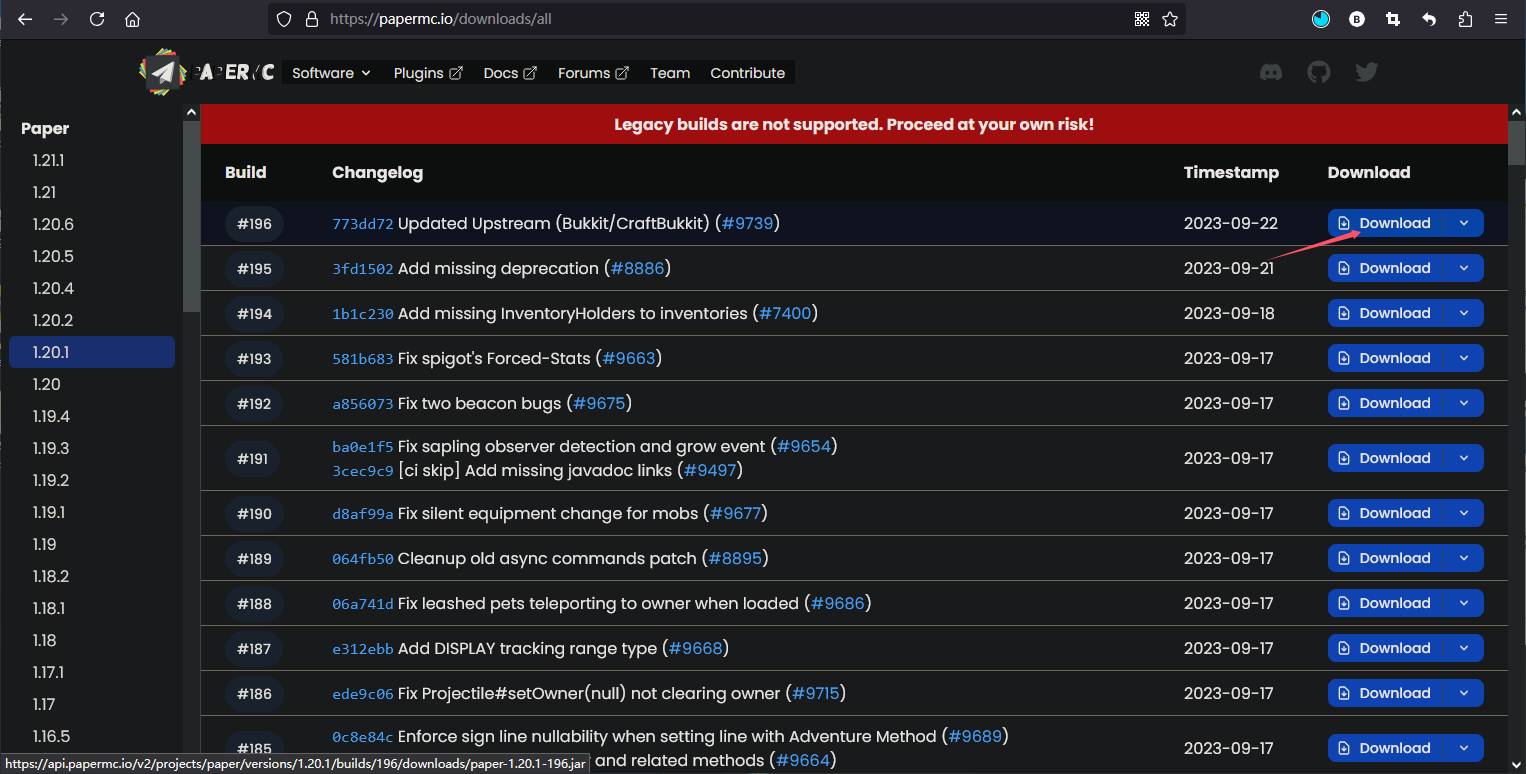Click the undo arrow toolbar extension icon
This screenshot has height=774, width=1526.
tap(1429, 19)
